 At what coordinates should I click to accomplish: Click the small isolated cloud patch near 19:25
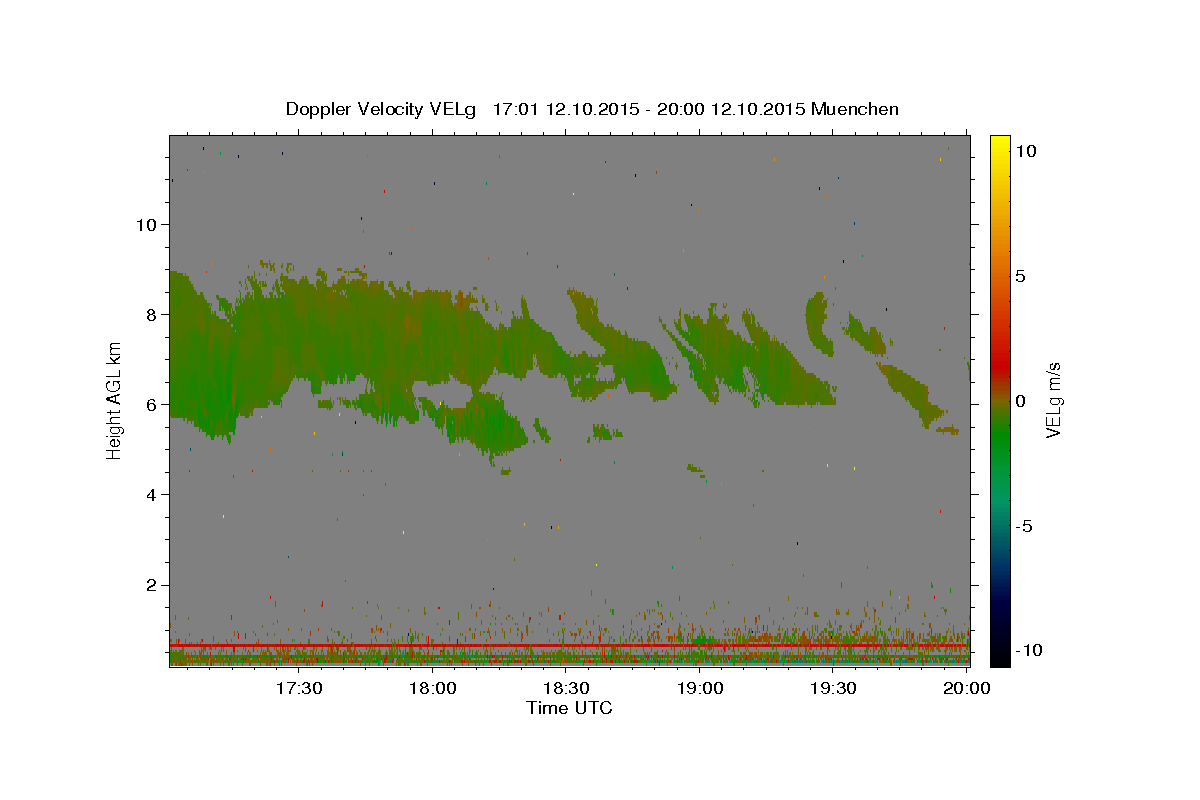818,323
